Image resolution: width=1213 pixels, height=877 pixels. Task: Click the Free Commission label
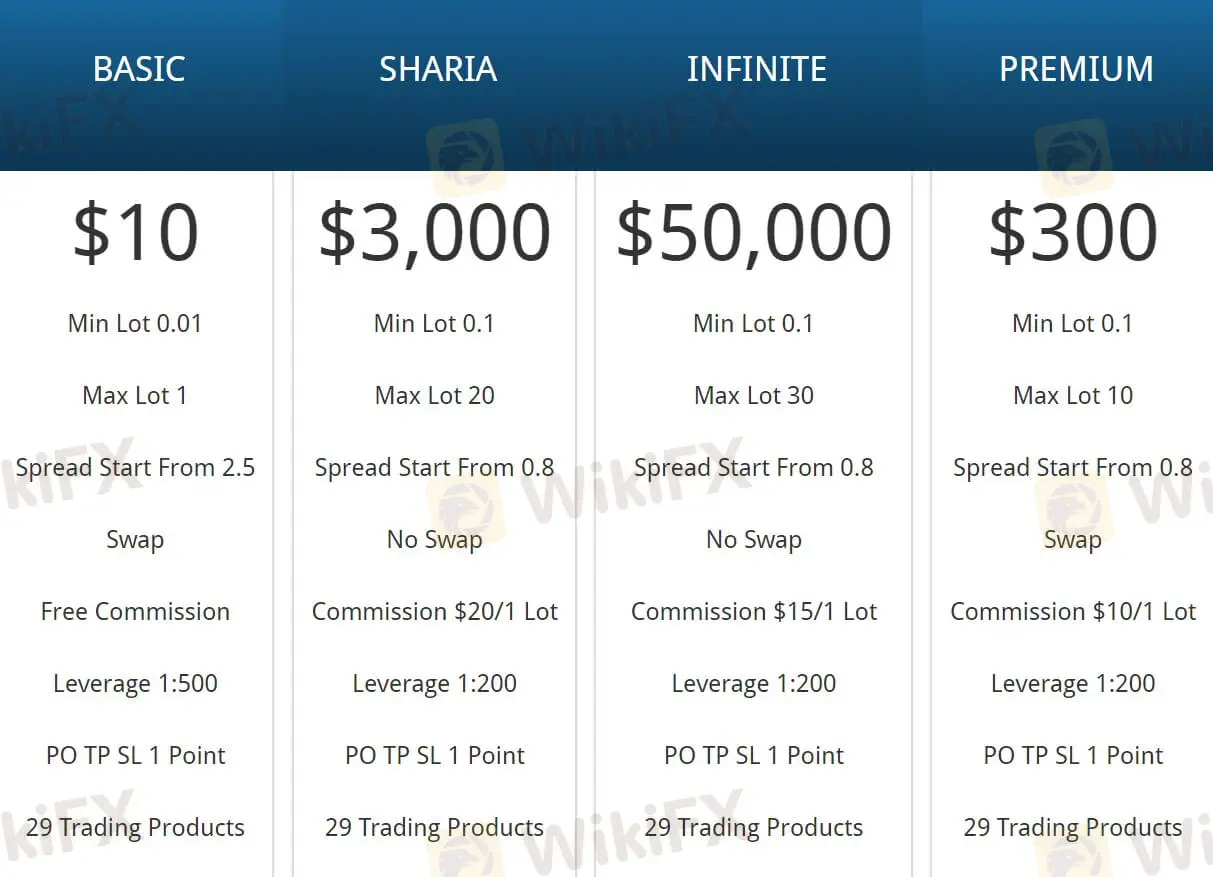(135, 612)
